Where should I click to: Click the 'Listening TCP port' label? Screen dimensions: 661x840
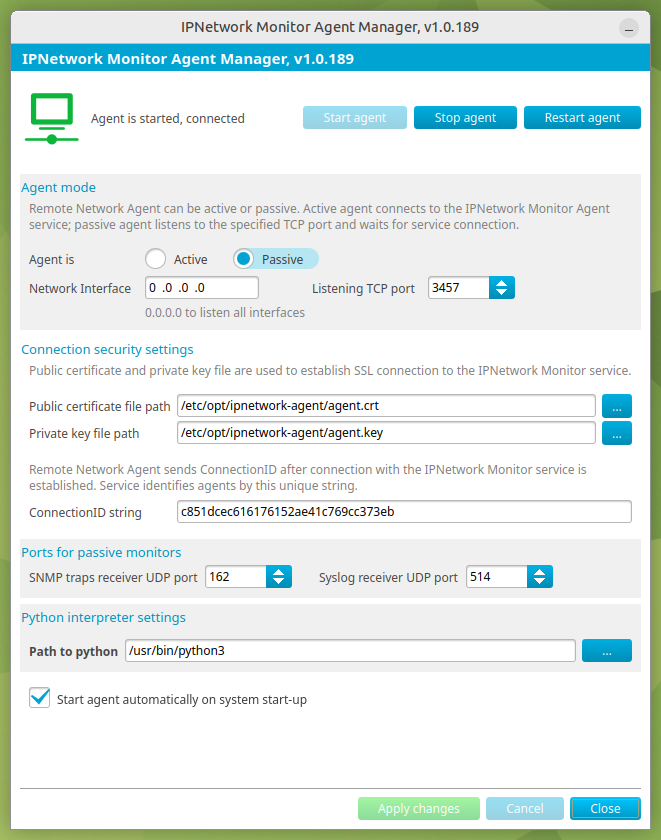(363, 289)
